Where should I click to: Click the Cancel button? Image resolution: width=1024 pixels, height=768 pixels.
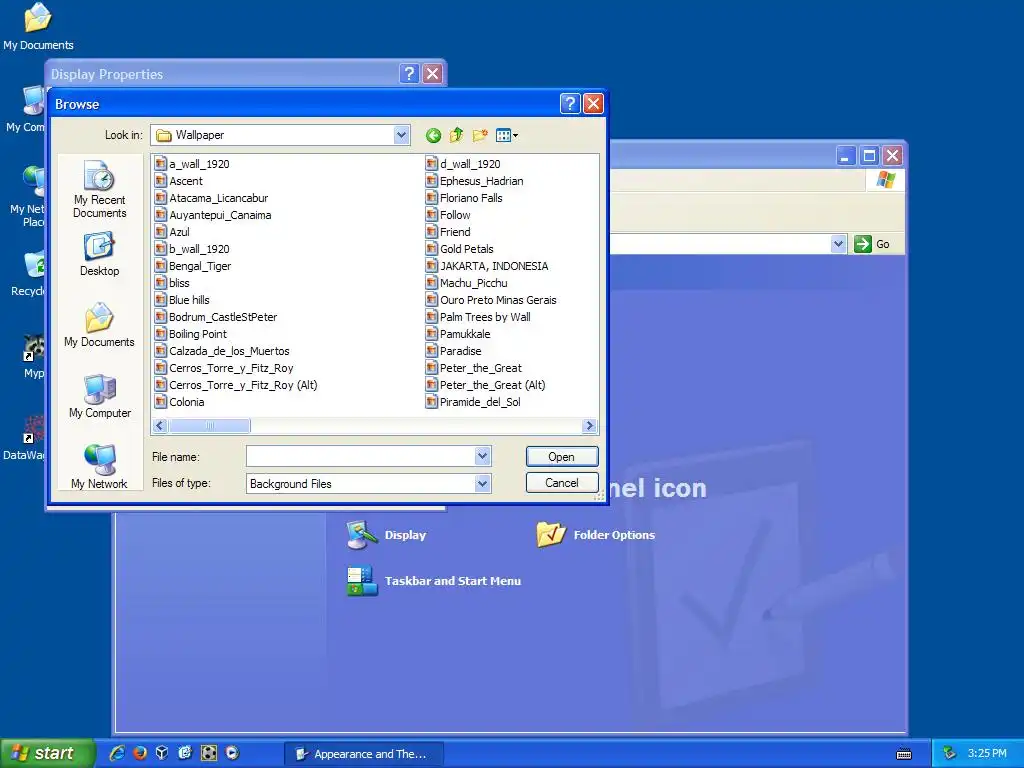(x=562, y=483)
